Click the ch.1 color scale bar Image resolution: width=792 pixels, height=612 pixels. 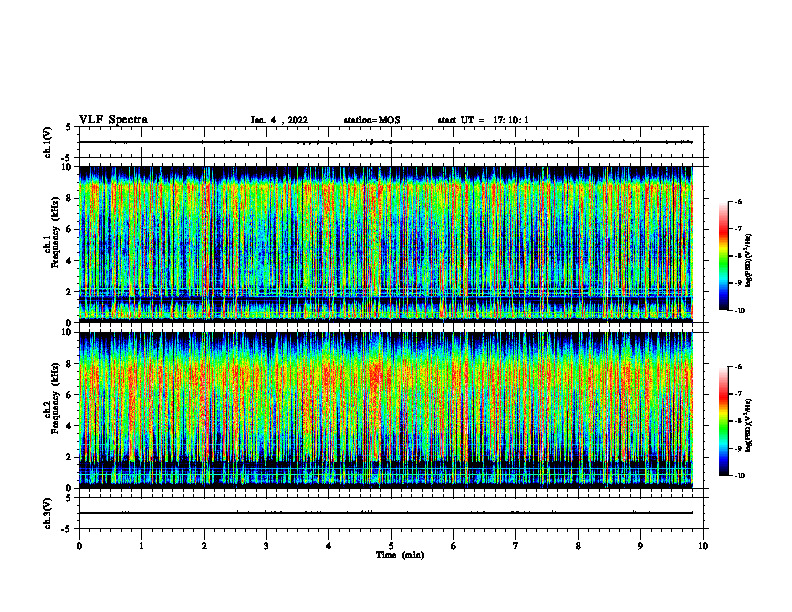click(724, 256)
